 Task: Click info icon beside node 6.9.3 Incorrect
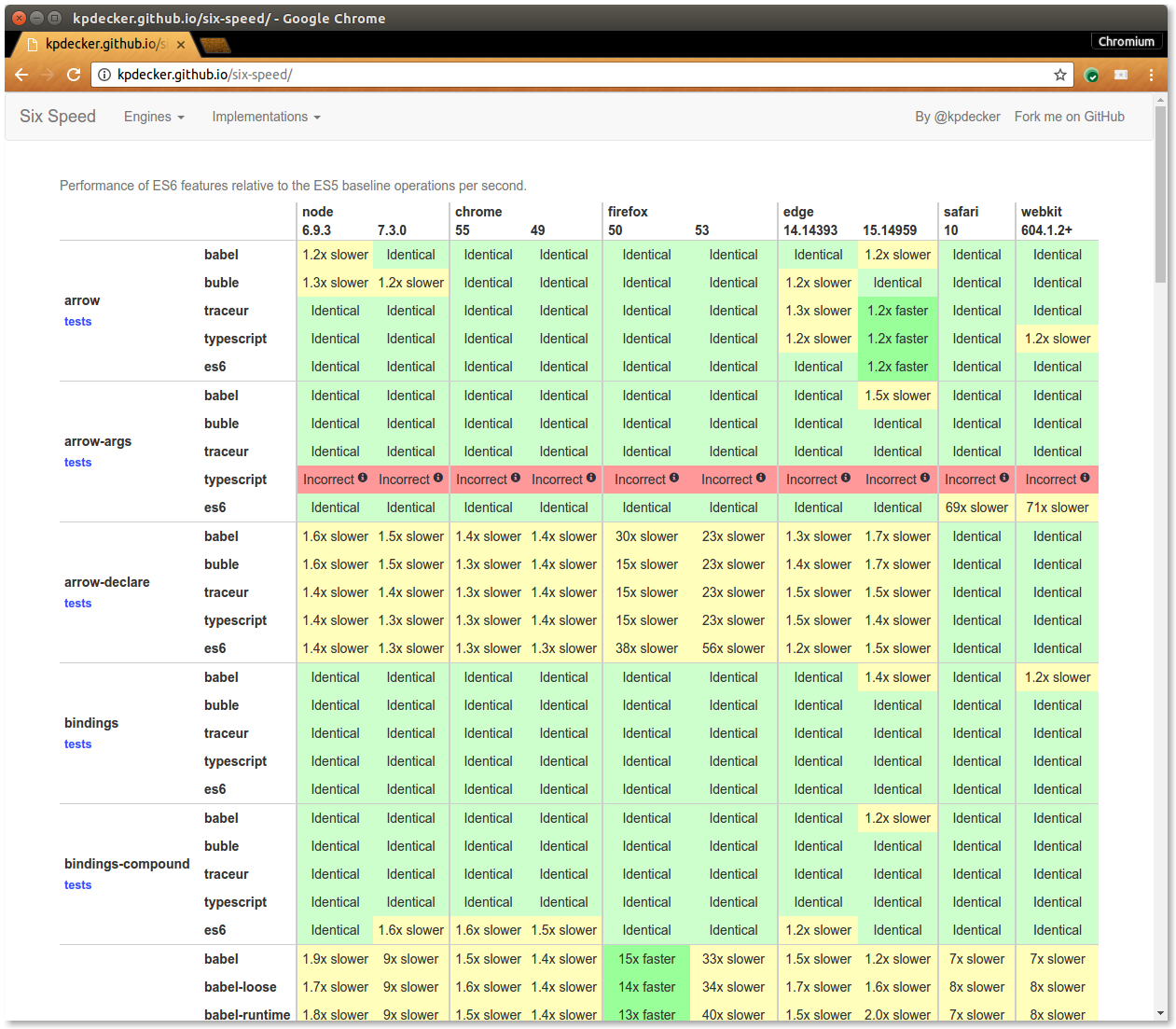[x=363, y=478]
